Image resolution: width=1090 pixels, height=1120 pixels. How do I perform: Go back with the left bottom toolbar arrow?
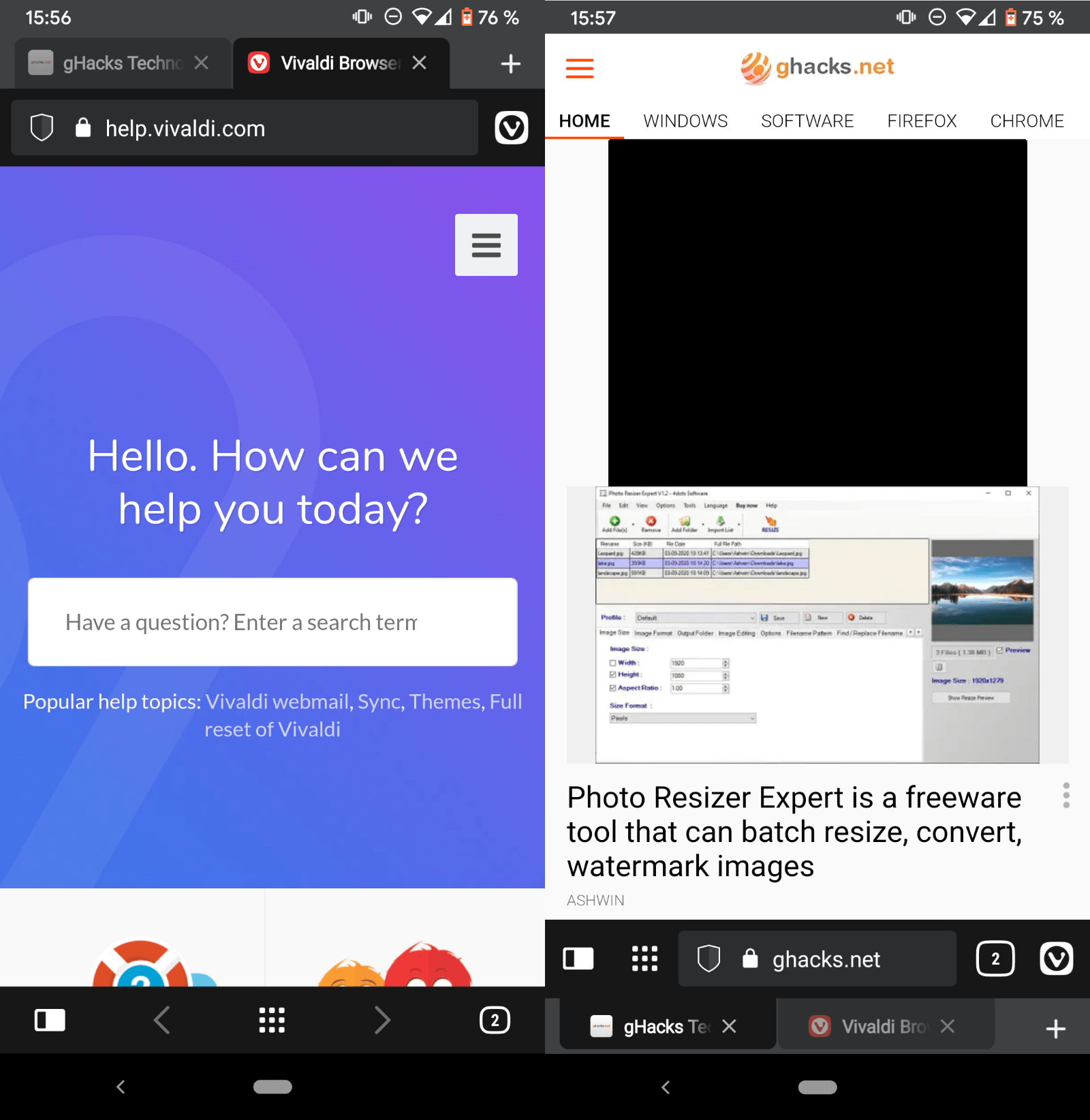161,1020
